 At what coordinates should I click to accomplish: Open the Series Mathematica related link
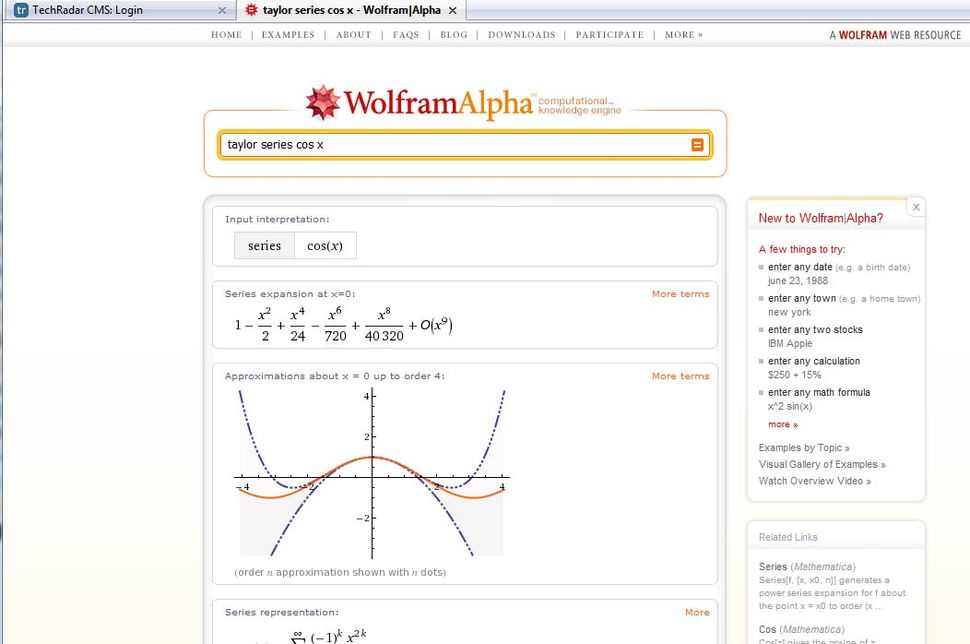pos(775,565)
